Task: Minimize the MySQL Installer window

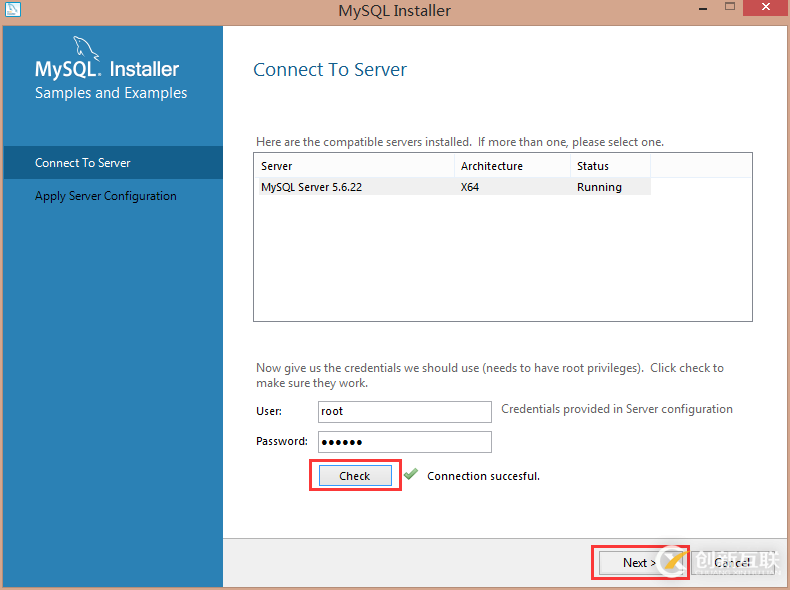Action: [x=703, y=9]
